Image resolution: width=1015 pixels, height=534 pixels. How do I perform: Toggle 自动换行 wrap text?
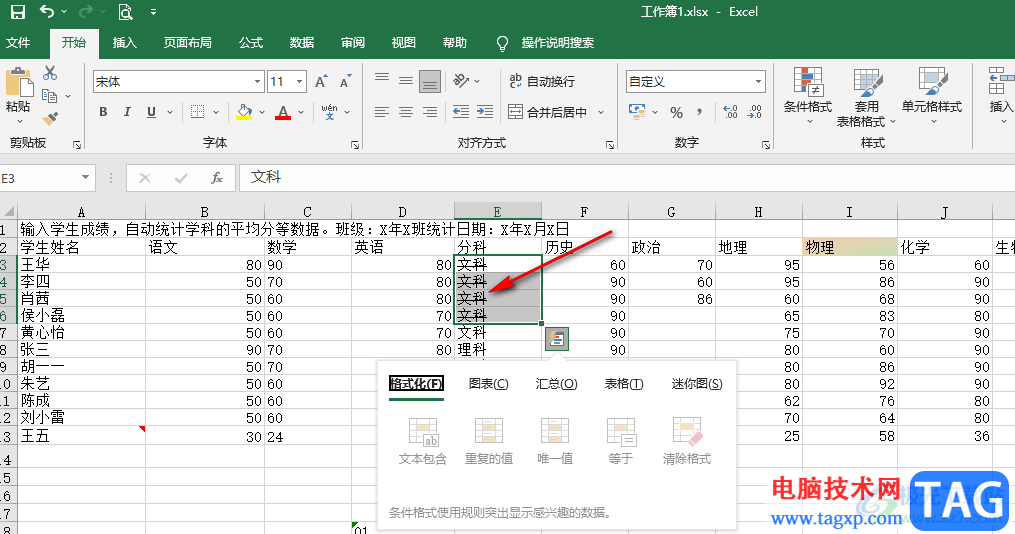click(x=542, y=81)
